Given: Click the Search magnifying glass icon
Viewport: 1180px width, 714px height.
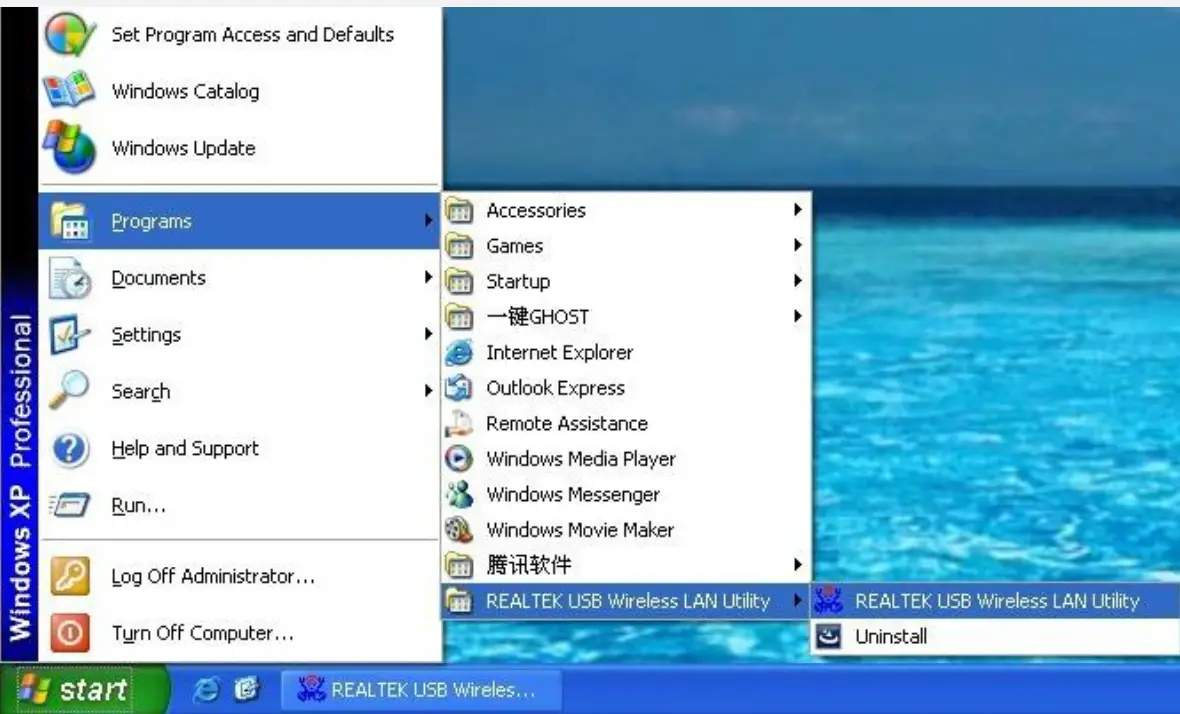Looking at the screenshot, I should click(69, 390).
